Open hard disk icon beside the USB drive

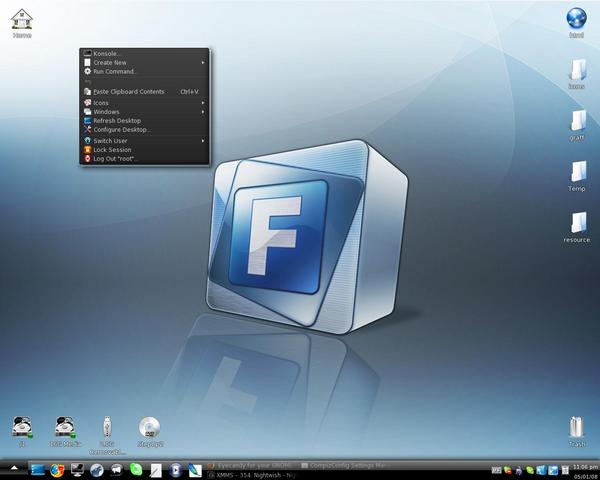65,432
